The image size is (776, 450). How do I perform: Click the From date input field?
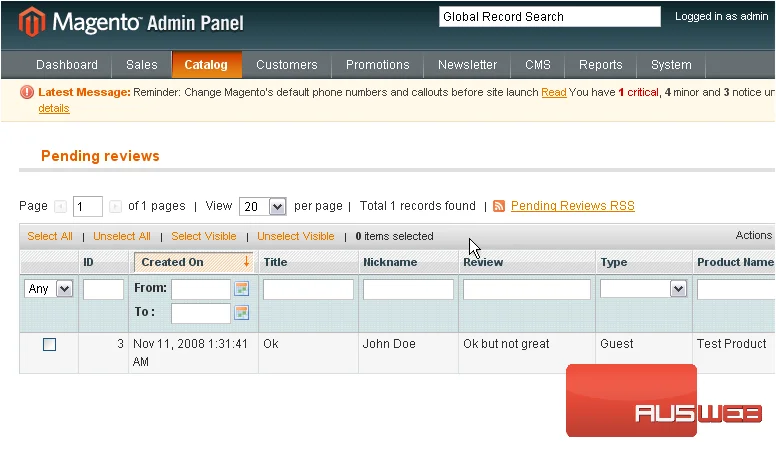point(201,289)
